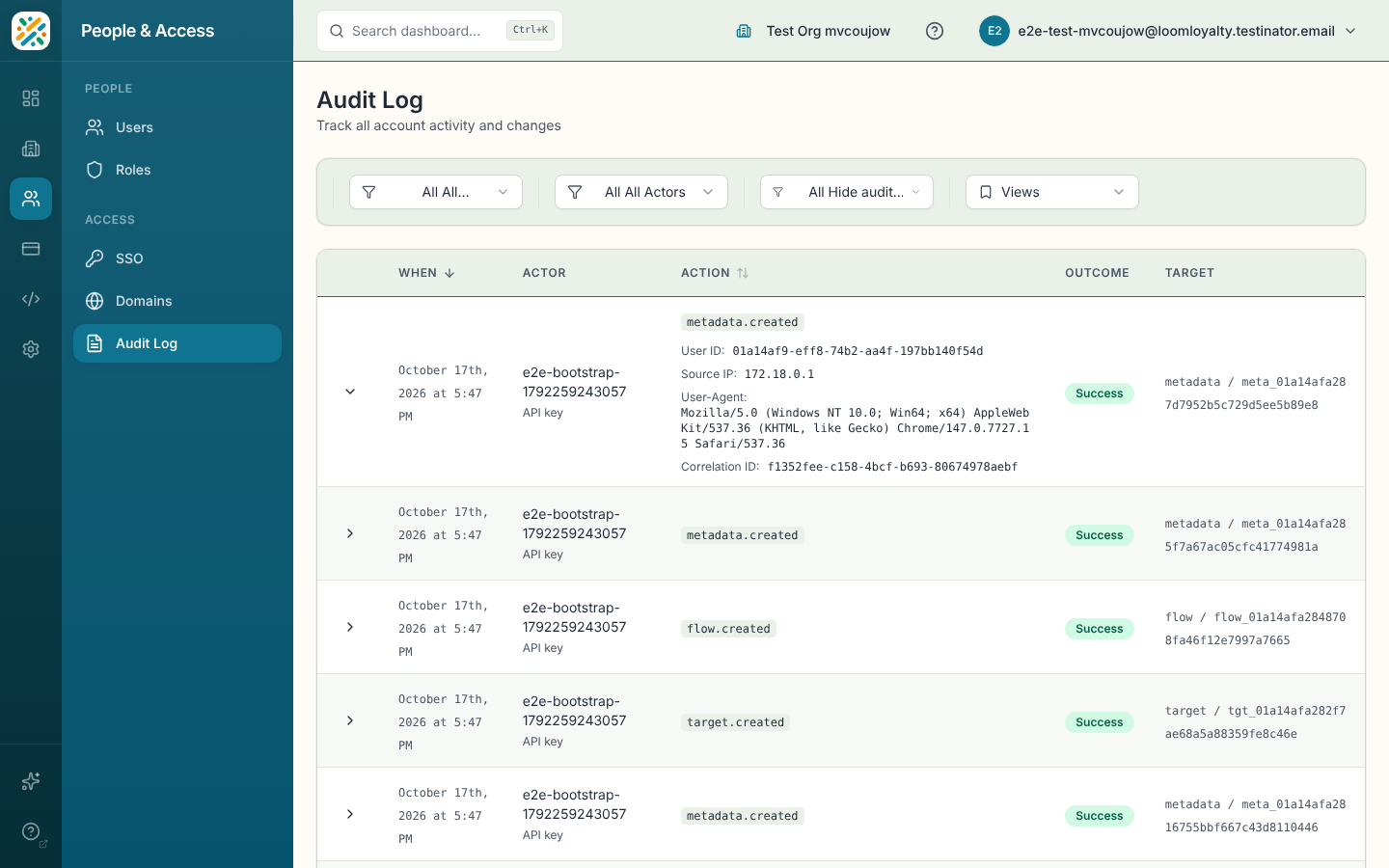Image resolution: width=1389 pixels, height=868 pixels.
Task: Expand the target.created row
Action: [350, 720]
